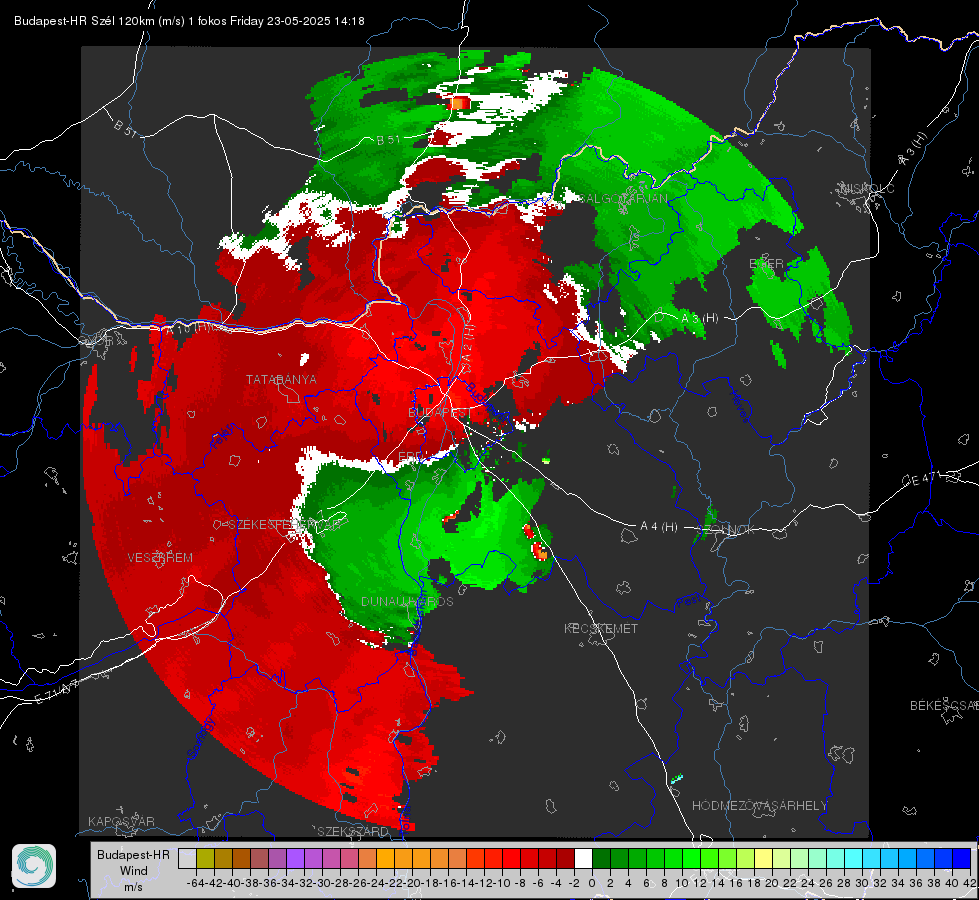
Task: Click the VESZPREM city label
Action: coord(160,557)
